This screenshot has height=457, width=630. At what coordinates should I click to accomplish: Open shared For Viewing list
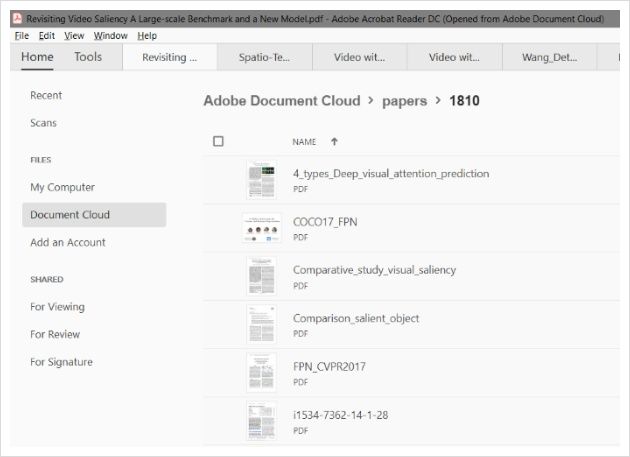point(57,307)
